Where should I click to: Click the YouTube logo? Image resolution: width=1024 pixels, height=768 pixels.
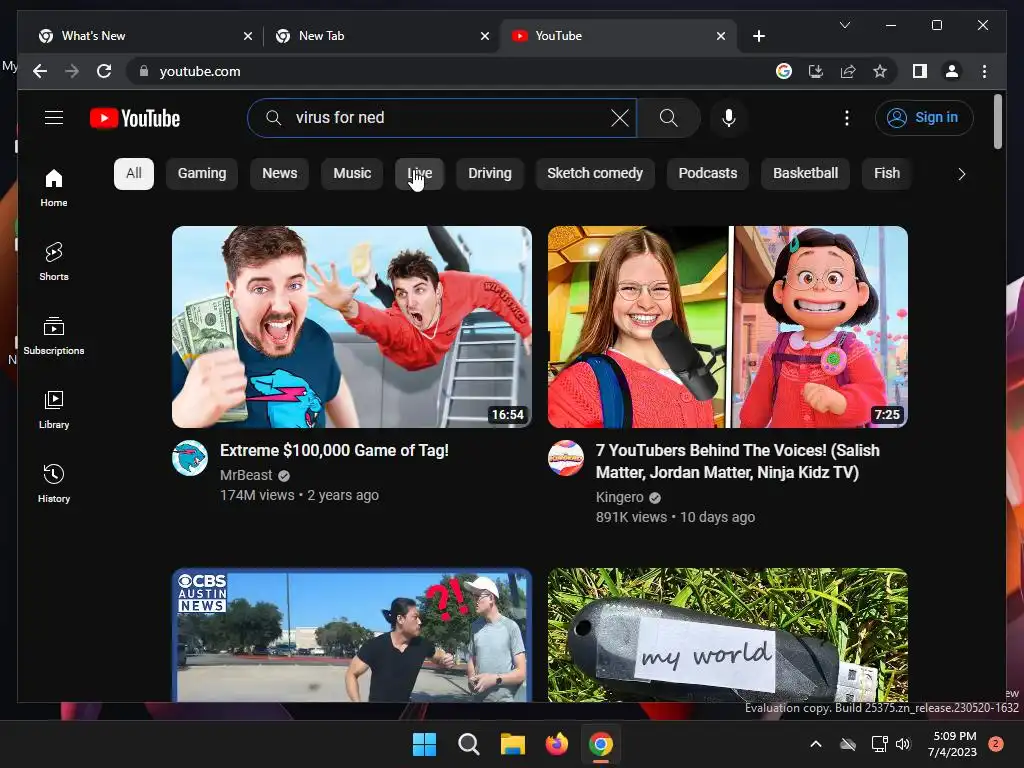coord(135,118)
